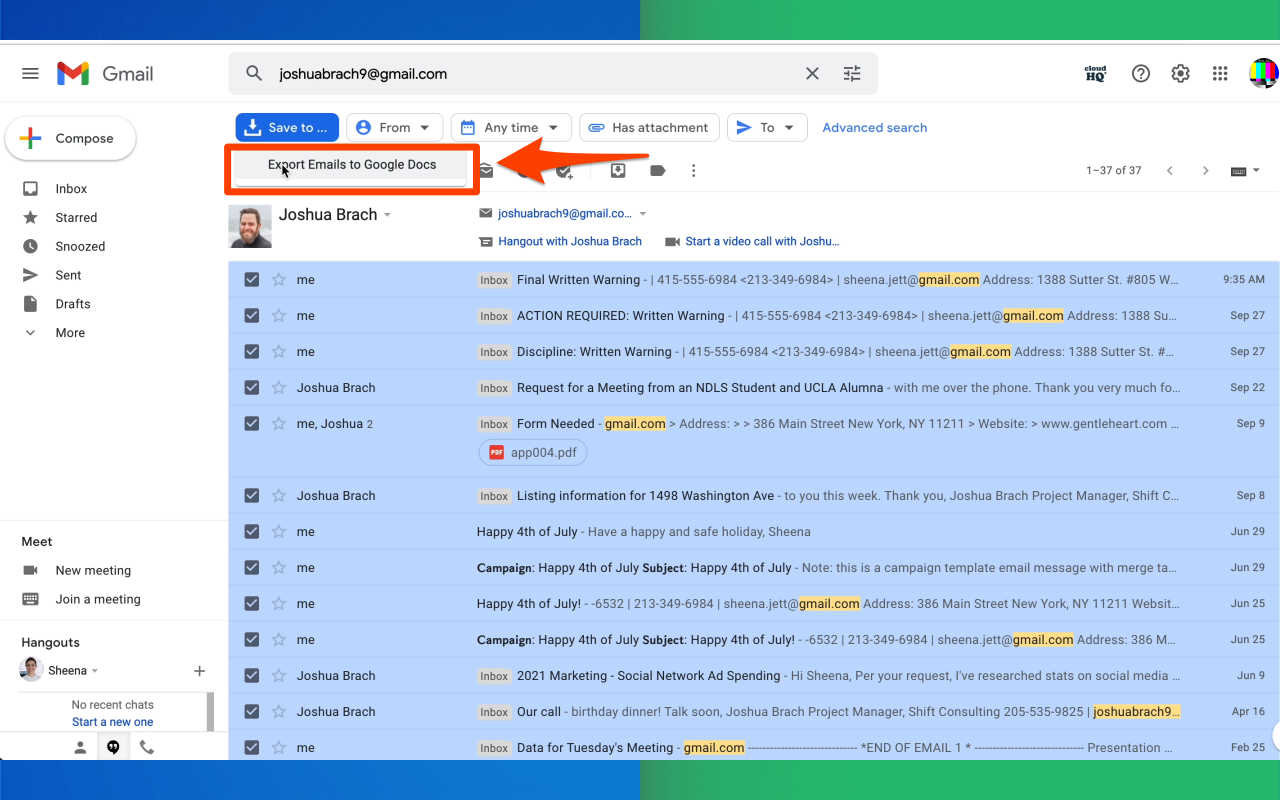The height and width of the screenshot is (800, 1280).
Task: Open the Any time date filter
Action: point(511,127)
